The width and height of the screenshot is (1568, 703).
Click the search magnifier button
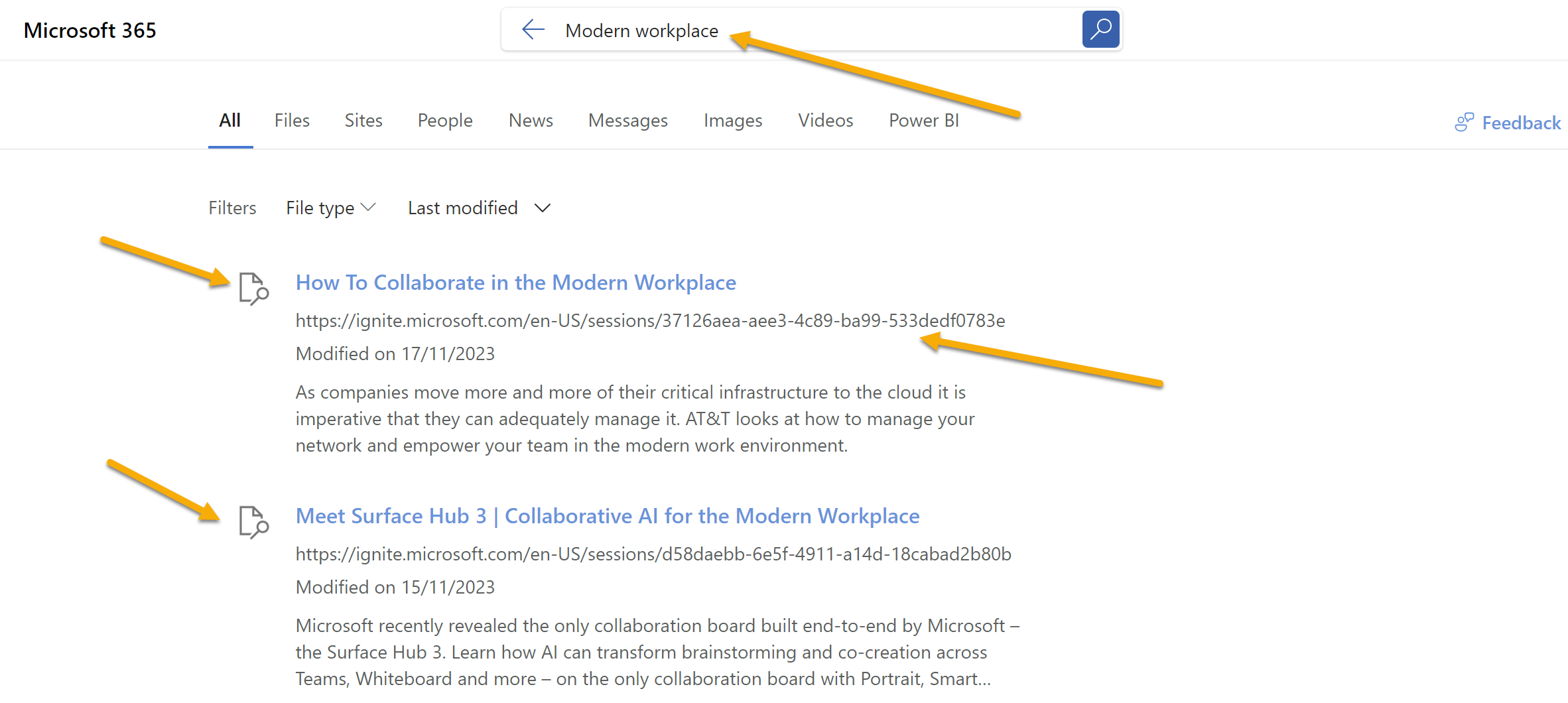pos(1100,29)
